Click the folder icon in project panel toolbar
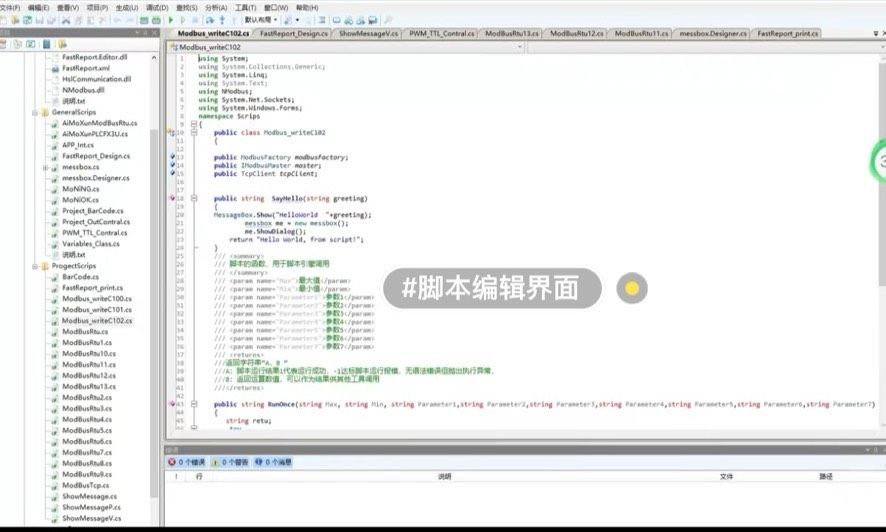The height and width of the screenshot is (532, 886). [62, 44]
